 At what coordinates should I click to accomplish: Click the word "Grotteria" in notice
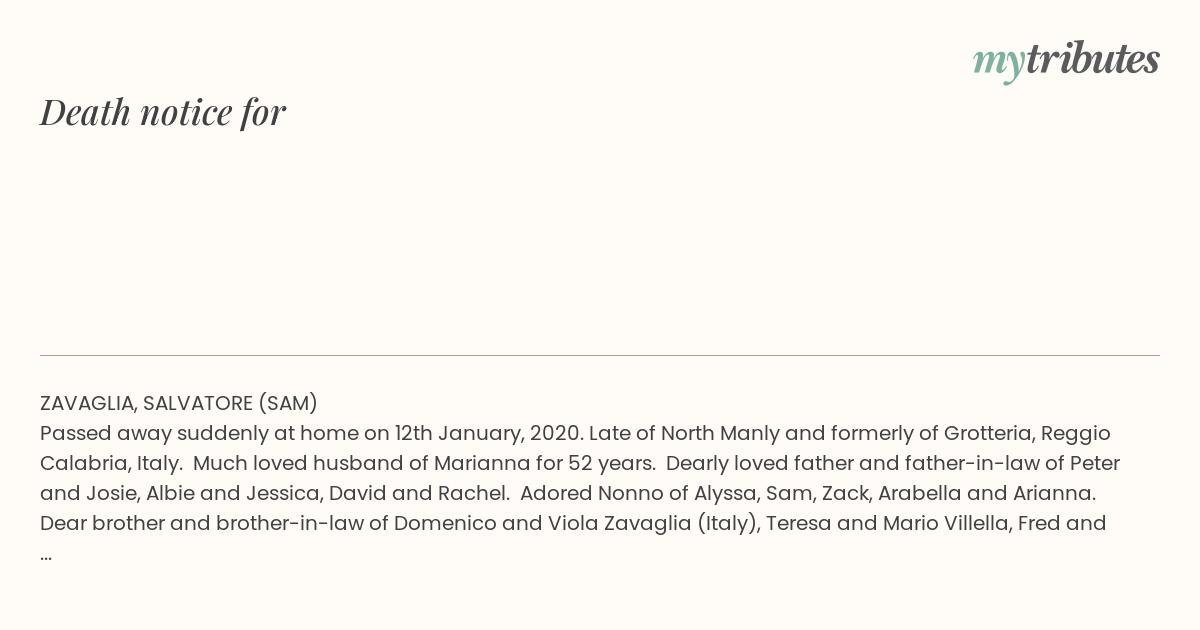pos(984,433)
